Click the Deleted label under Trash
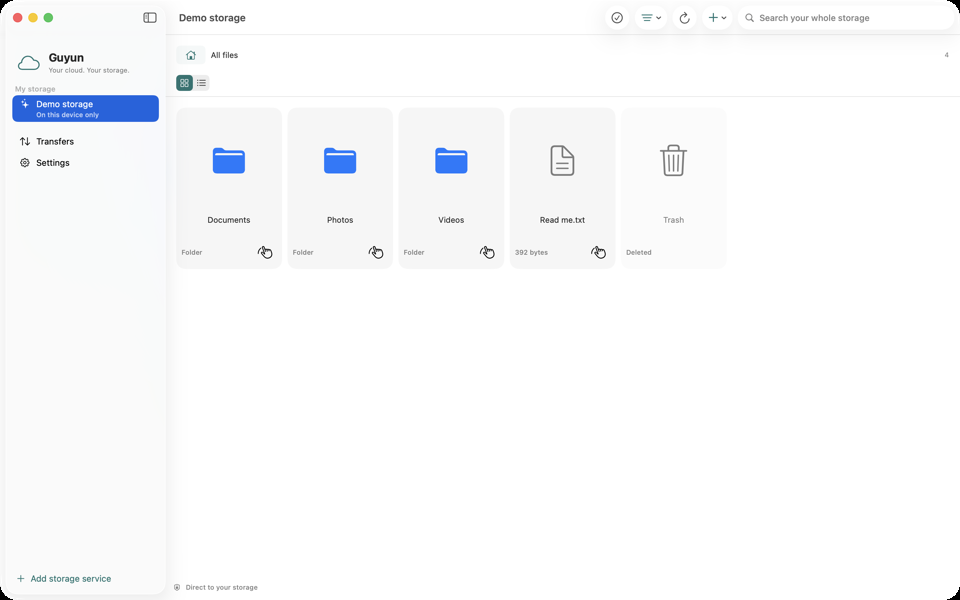960x600 pixels. 639,252
